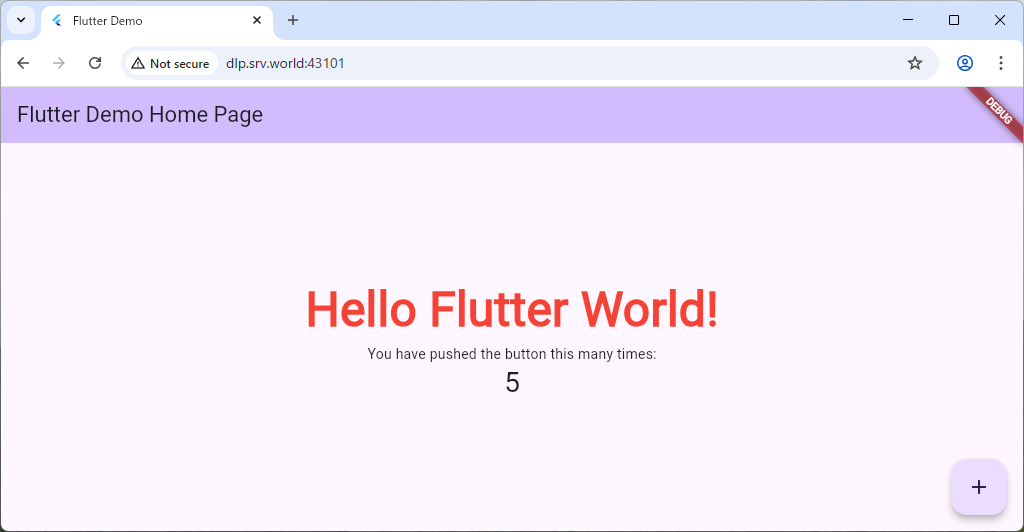Click the Flutter Demo Home Page title

[x=140, y=115]
